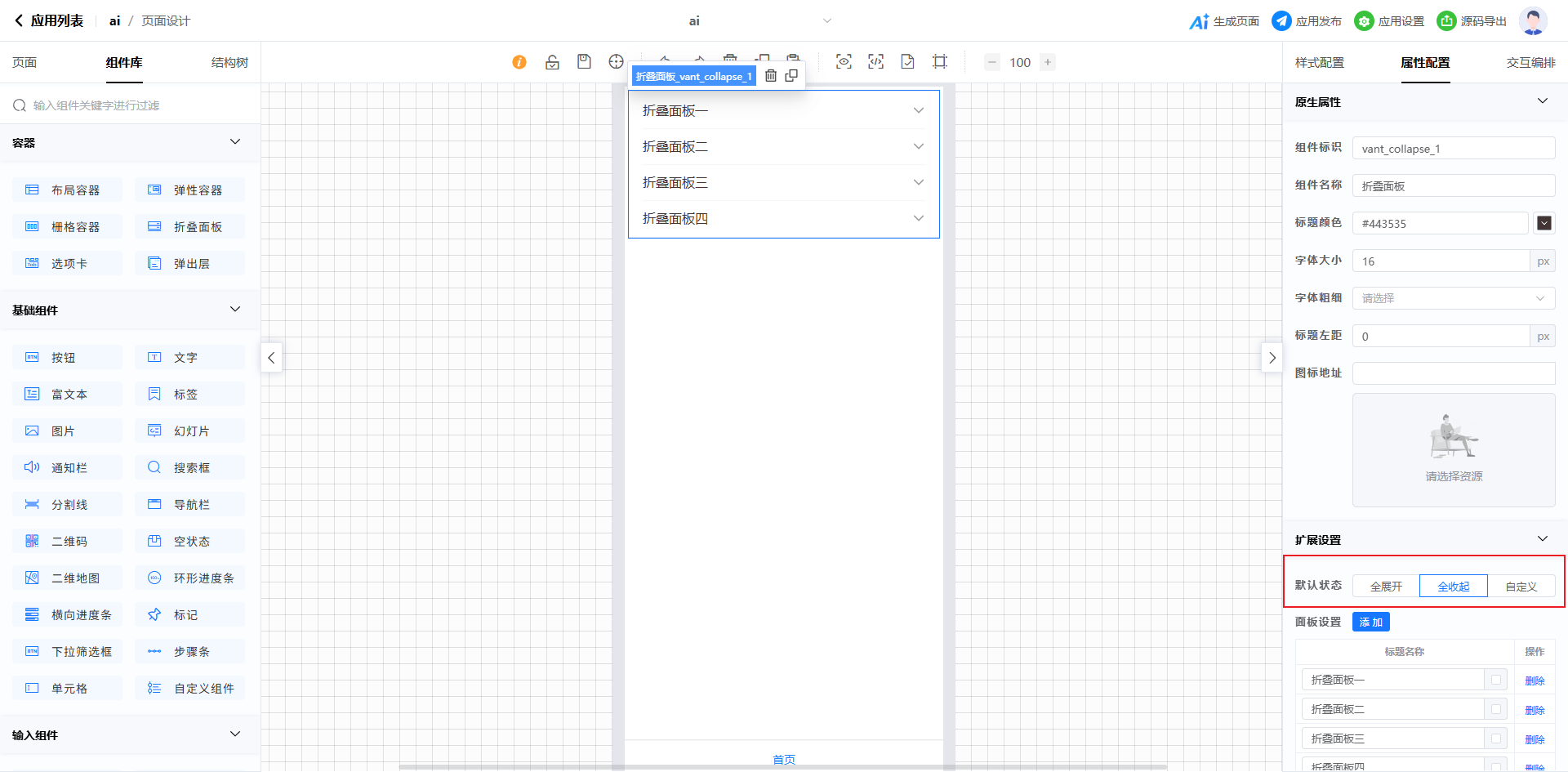Image resolution: width=1568 pixels, height=772 pixels.
Task: Open the 标题颜色 color swatch picker
Action: (x=1543, y=223)
